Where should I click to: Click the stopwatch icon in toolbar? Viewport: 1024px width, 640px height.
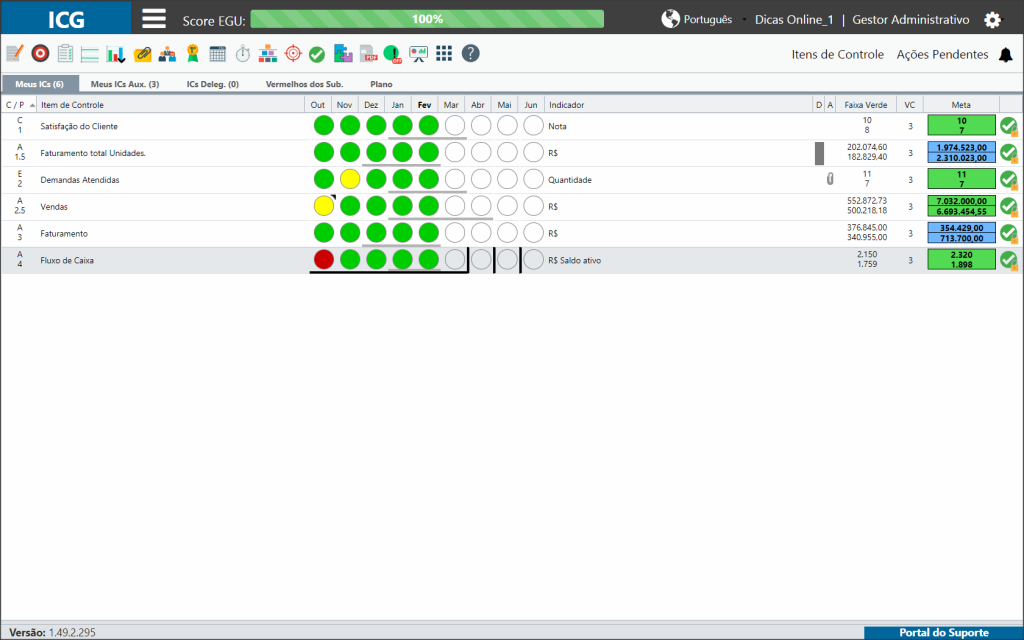click(243, 54)
